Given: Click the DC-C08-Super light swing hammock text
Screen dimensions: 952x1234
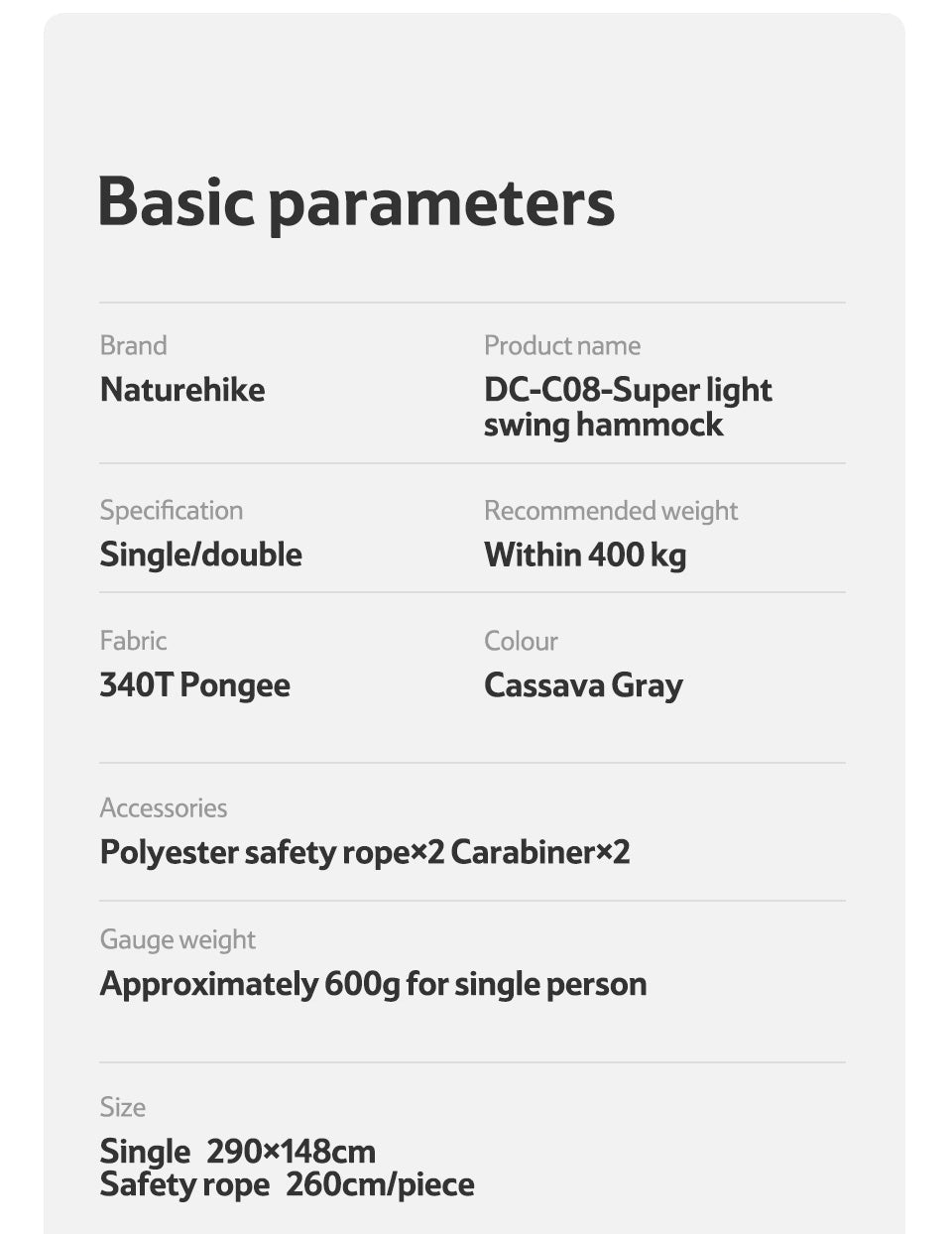Looking at the screenshot, I should [x=627, y=407].
